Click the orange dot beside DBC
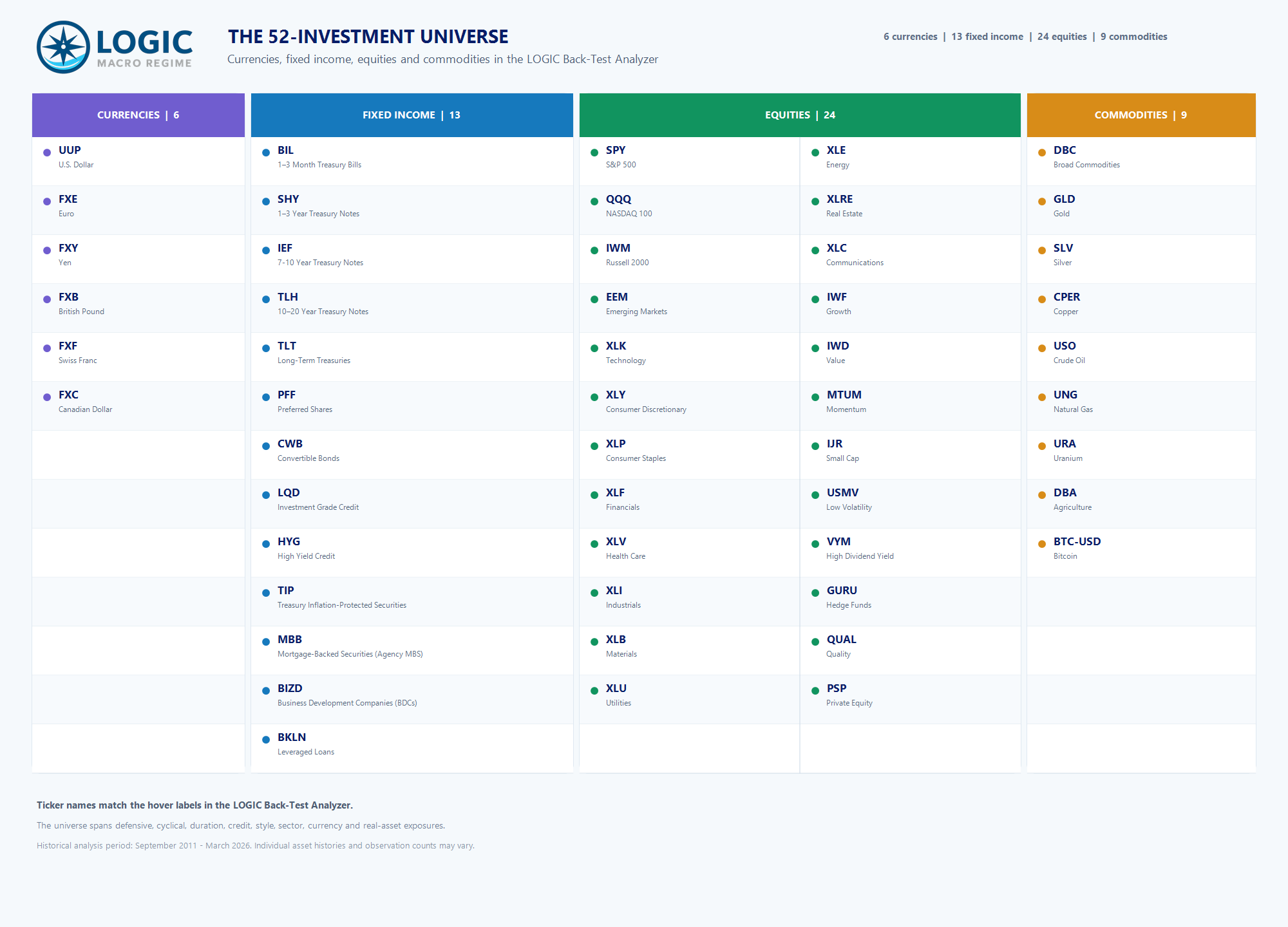 (1042, 153)
